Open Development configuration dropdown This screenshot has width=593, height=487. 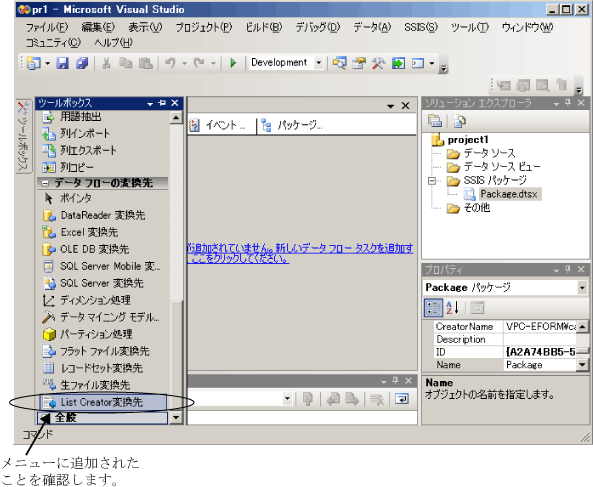pyautogui.click(x=319, y=63)
